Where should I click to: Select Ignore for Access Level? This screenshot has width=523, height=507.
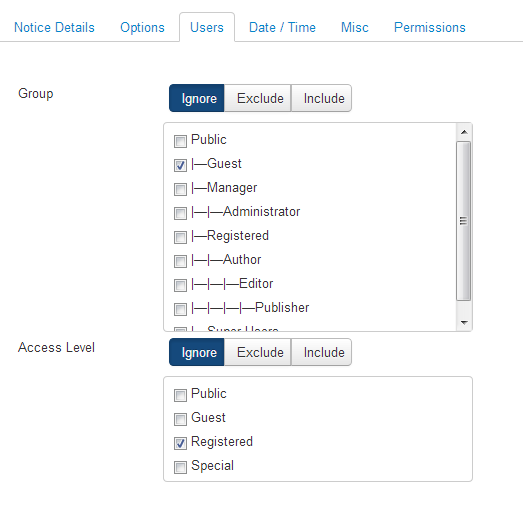pos(199,353)
